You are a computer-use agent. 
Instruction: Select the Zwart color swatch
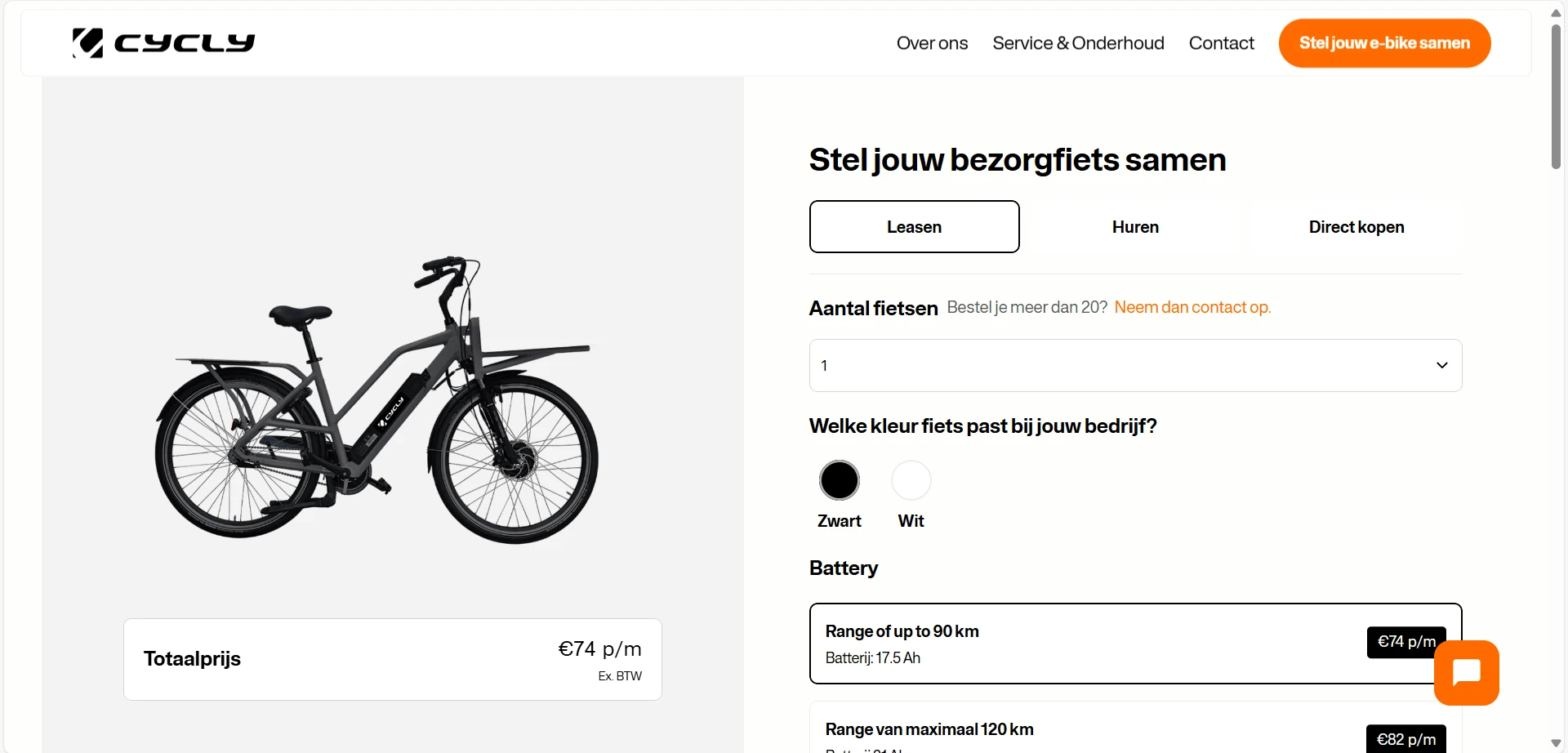839,480
